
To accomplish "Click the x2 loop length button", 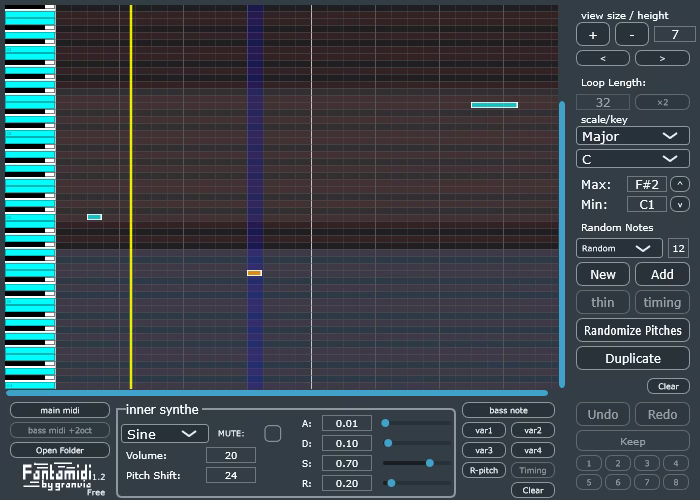I will (x=662, y=102).
